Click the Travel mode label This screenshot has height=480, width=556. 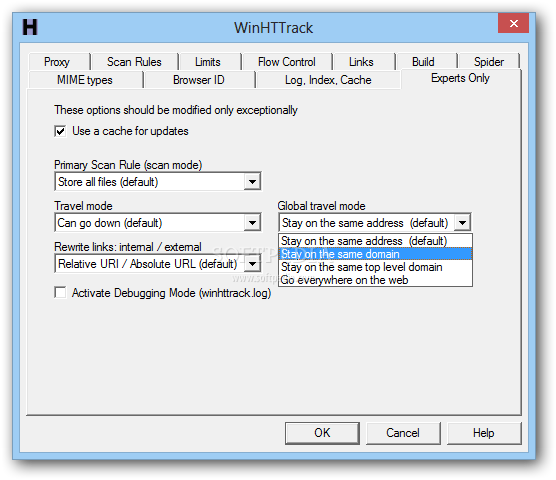[x=83, y=206]
